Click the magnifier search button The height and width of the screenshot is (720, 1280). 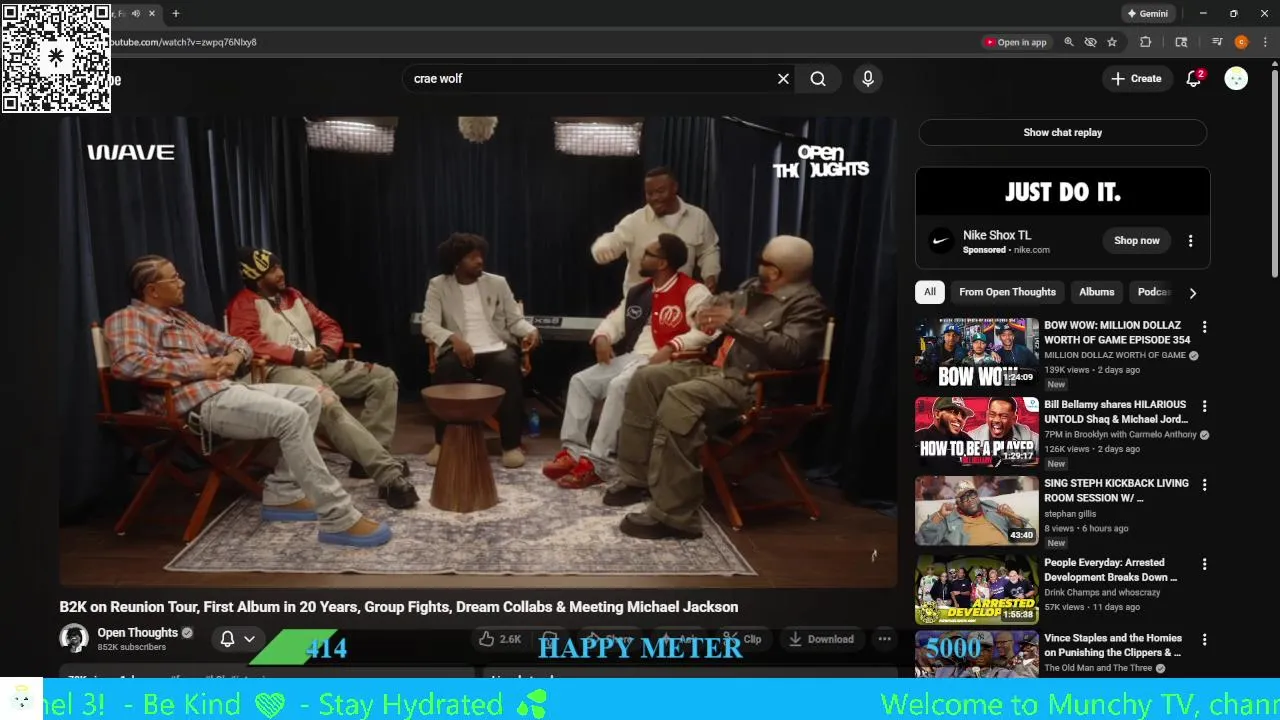(x=818, y=79)
